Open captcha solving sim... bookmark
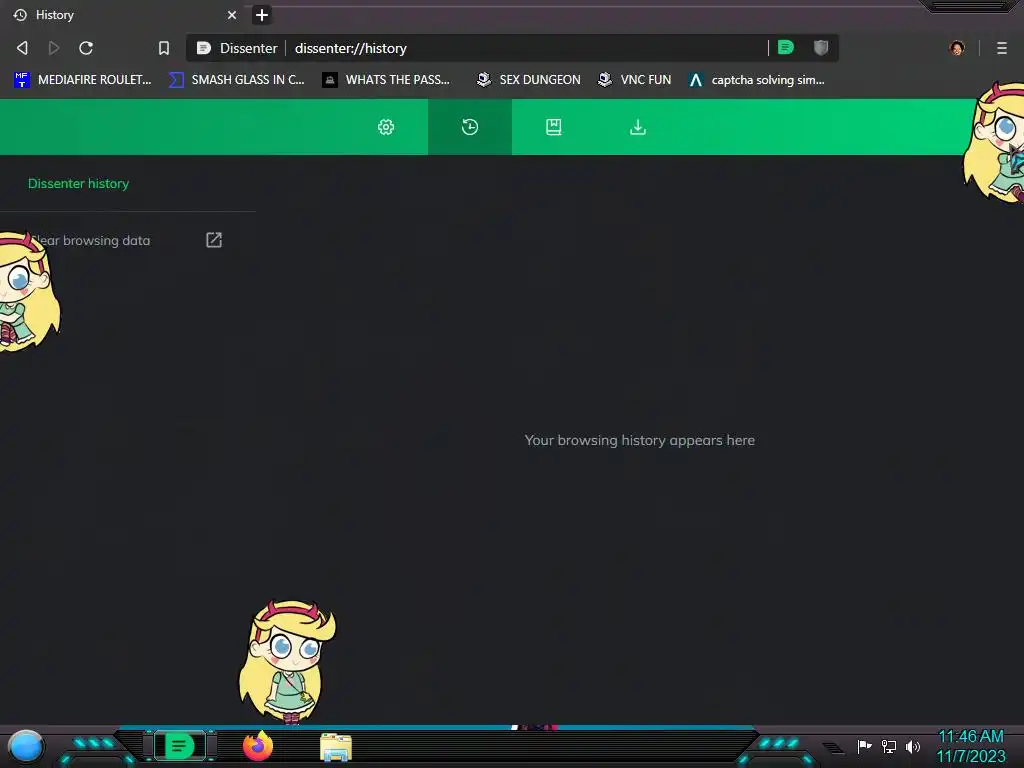The height and width of the screenshot is (768, 1024). (756, 80)
